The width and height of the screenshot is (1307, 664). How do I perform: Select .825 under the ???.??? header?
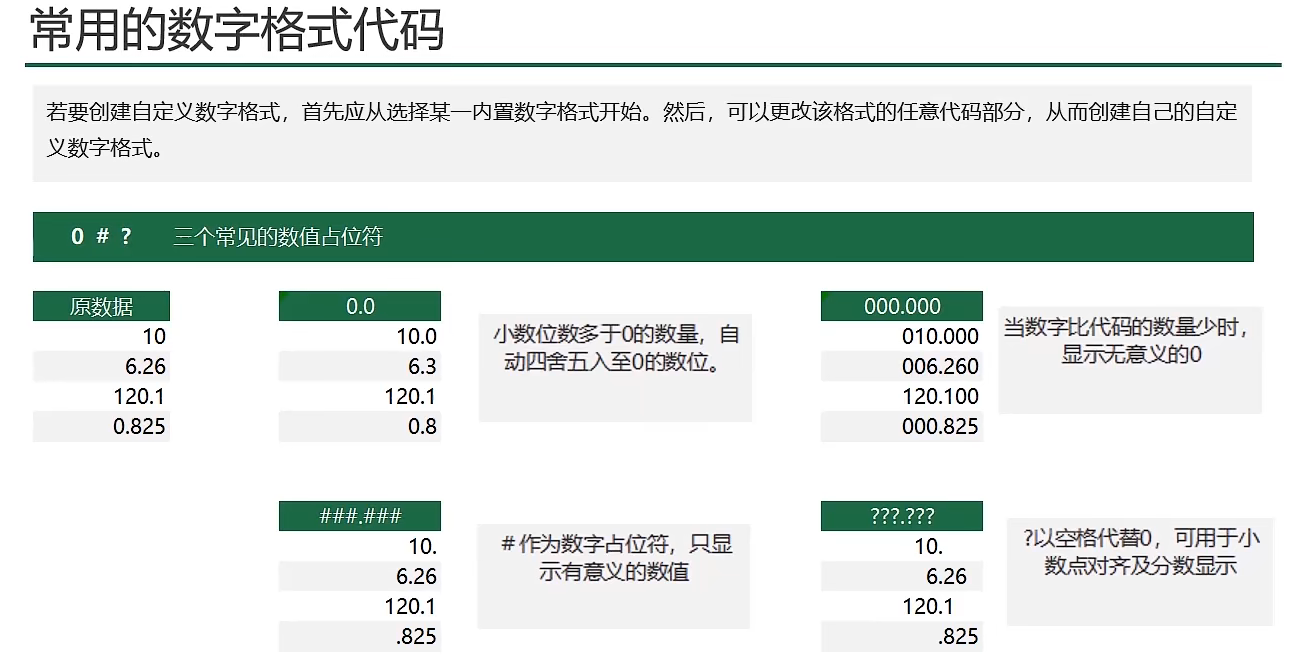pyautogui.click(x=902, y=636)
